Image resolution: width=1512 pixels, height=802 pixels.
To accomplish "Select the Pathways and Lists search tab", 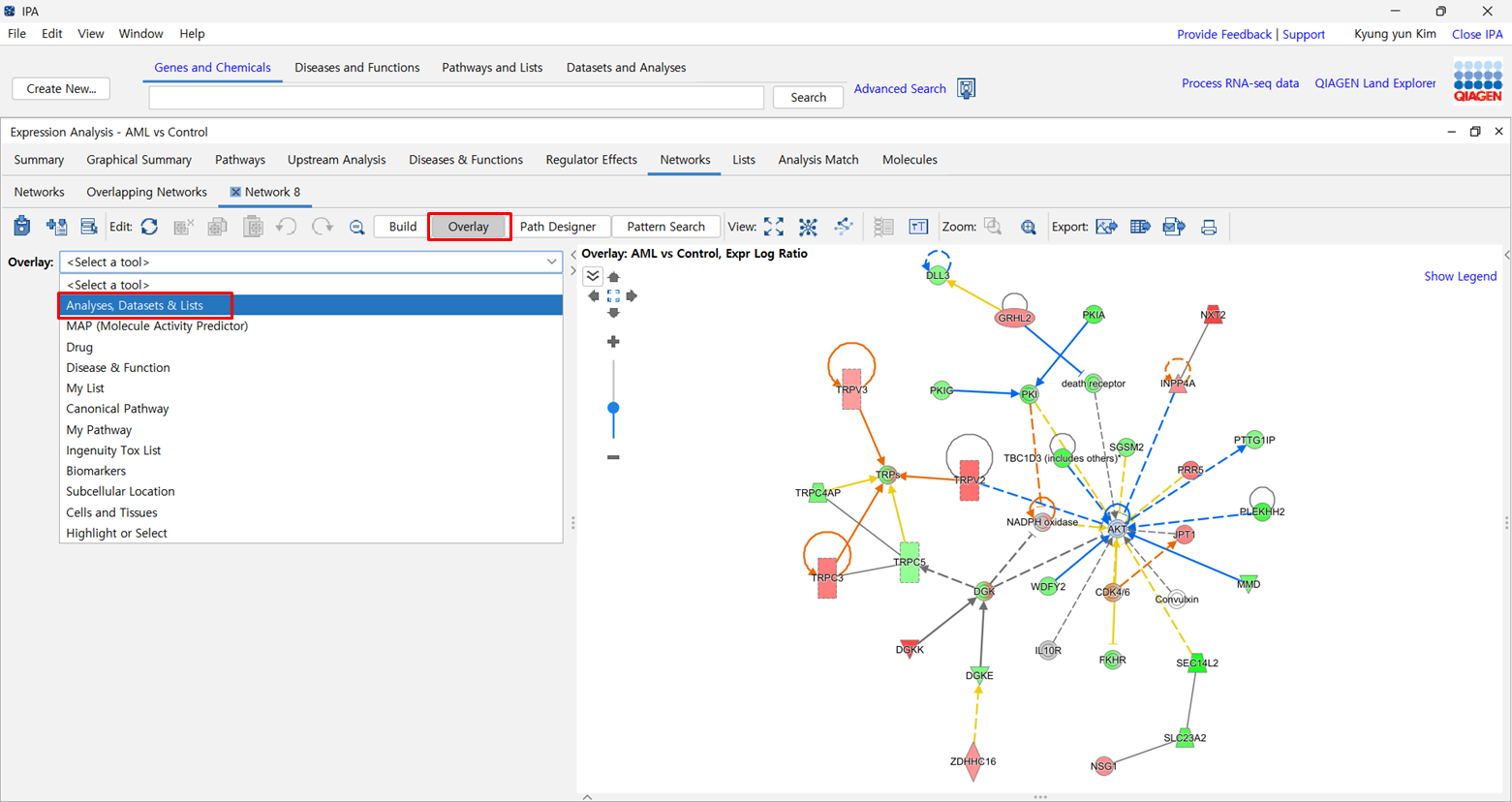I will tap(492, 68).
